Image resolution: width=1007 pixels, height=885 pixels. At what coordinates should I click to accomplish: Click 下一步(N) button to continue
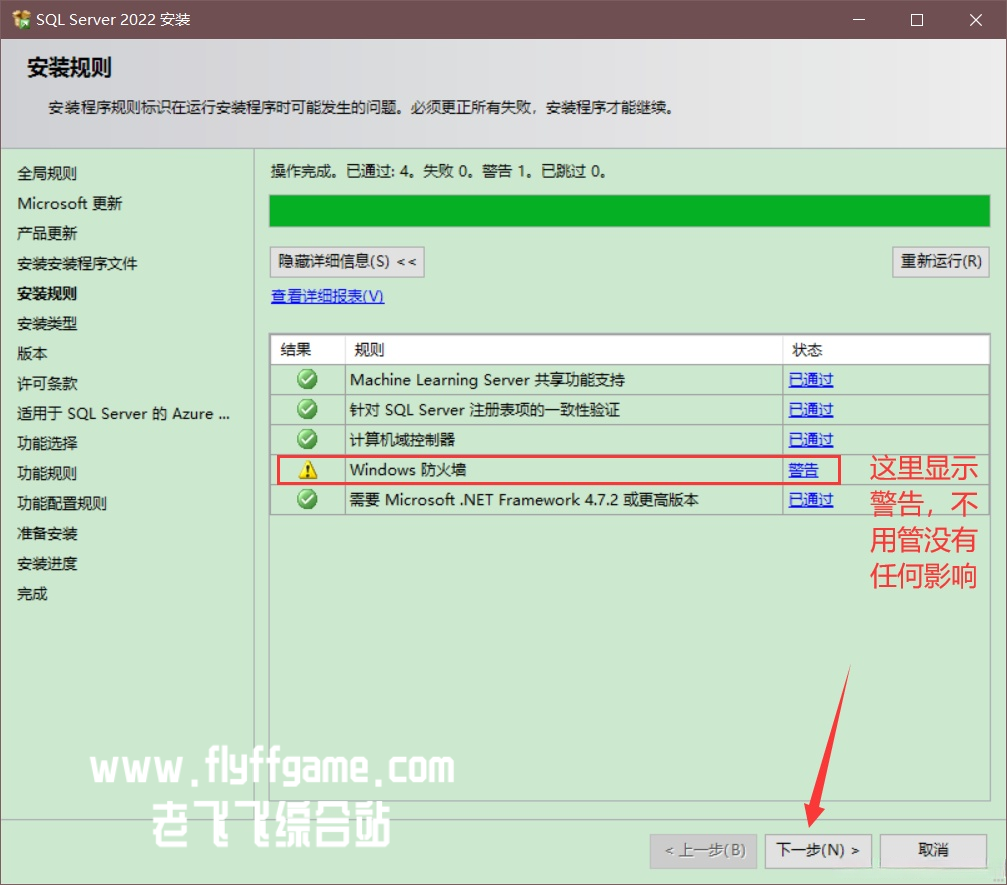click(818, 850)
